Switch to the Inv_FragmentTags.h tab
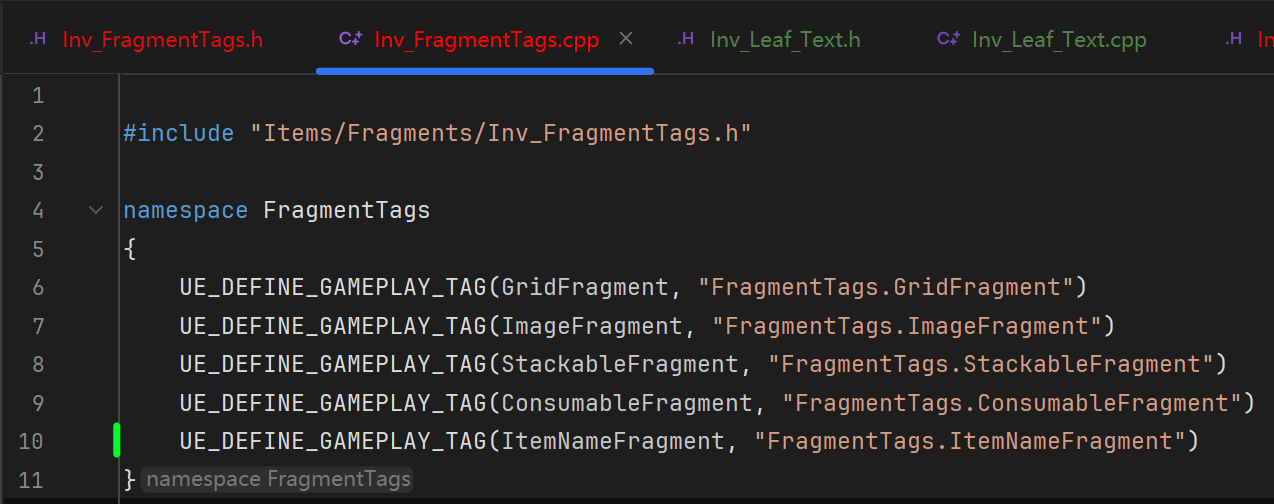The image size is (1274, 504). 162,40
